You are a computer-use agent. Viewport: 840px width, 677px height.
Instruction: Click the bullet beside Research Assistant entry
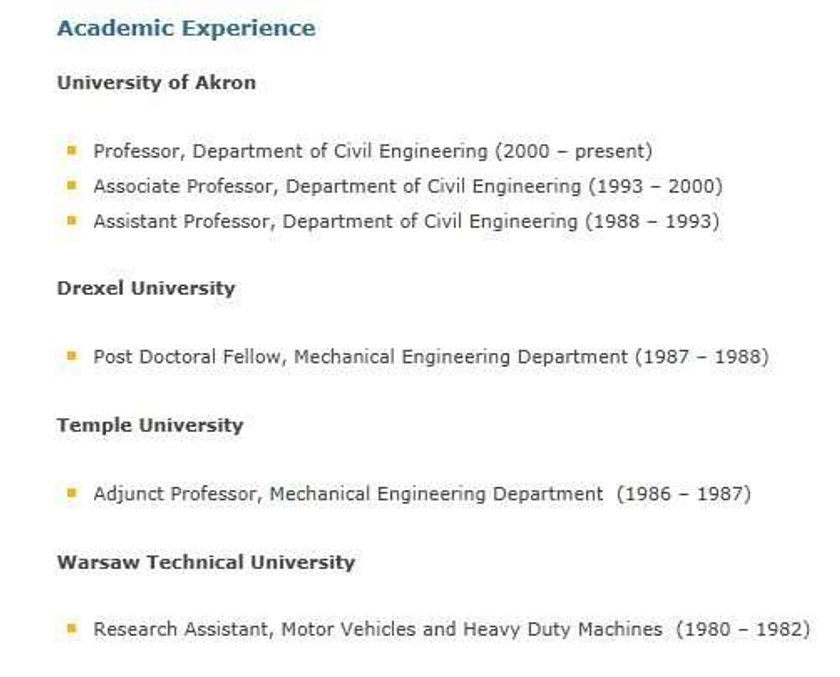point(72,628)
